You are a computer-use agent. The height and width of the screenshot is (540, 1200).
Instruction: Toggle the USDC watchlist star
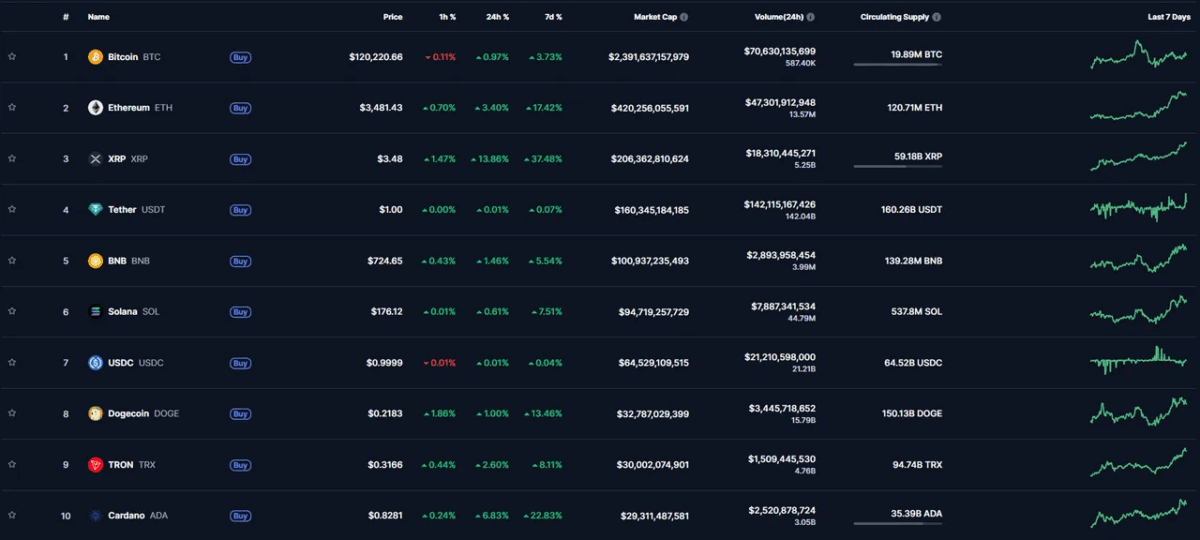[x=12, y=363]
